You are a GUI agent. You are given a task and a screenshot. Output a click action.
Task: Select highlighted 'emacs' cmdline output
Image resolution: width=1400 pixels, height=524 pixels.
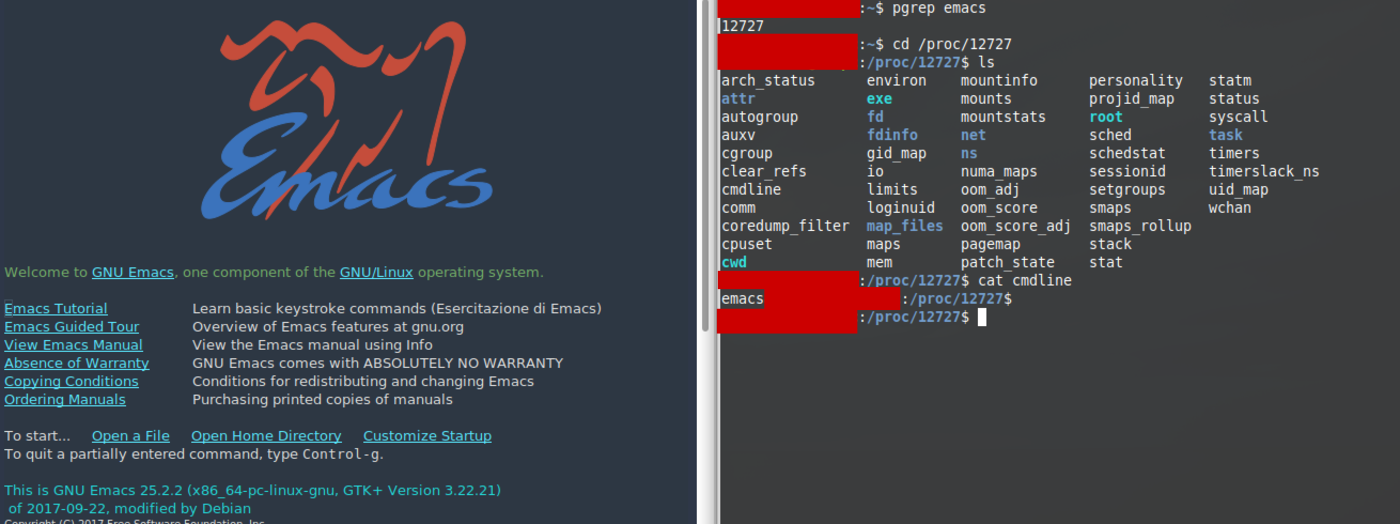742,299
